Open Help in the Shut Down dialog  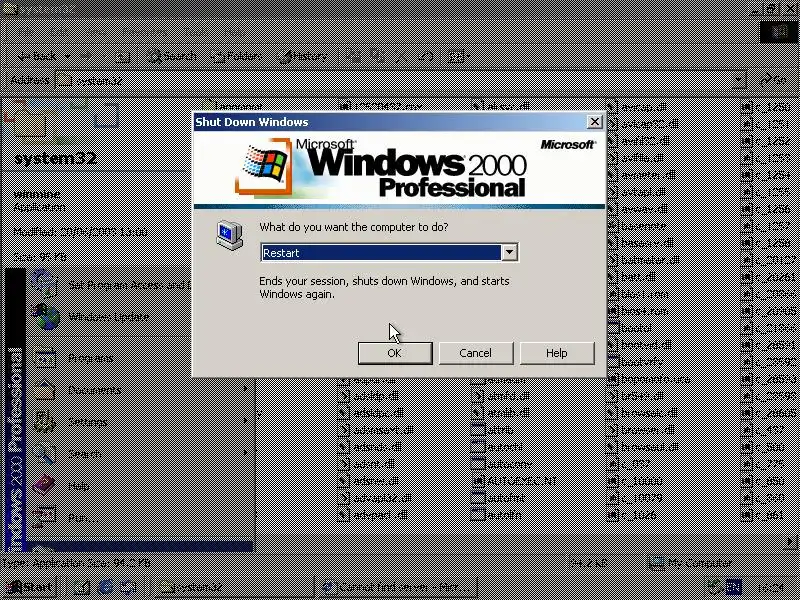click(557, 353)
